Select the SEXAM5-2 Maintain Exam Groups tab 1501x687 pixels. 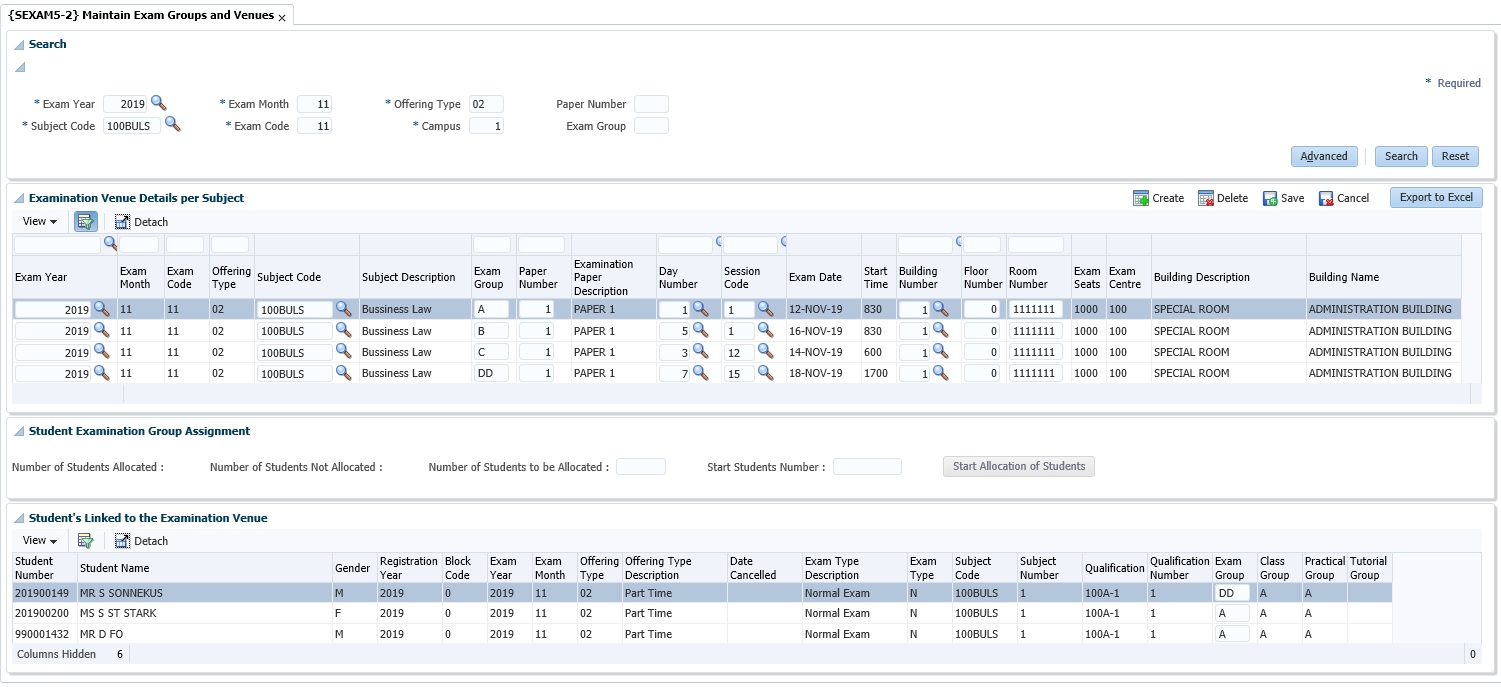click(x=141, y=16)
